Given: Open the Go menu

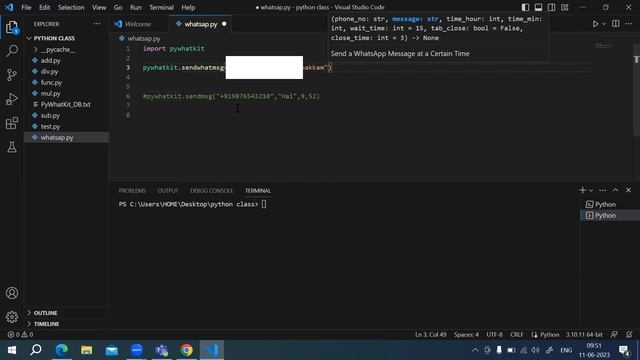Looking at the screenshot, I should [x=118, y=7].
